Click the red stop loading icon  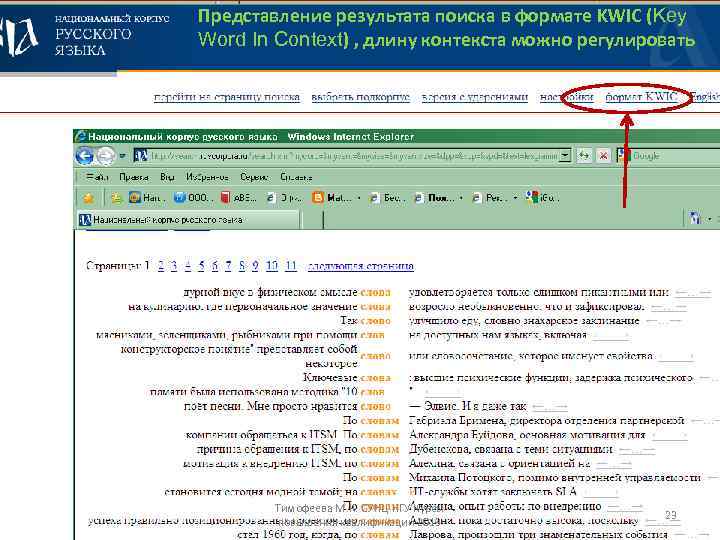coord(603,156)
